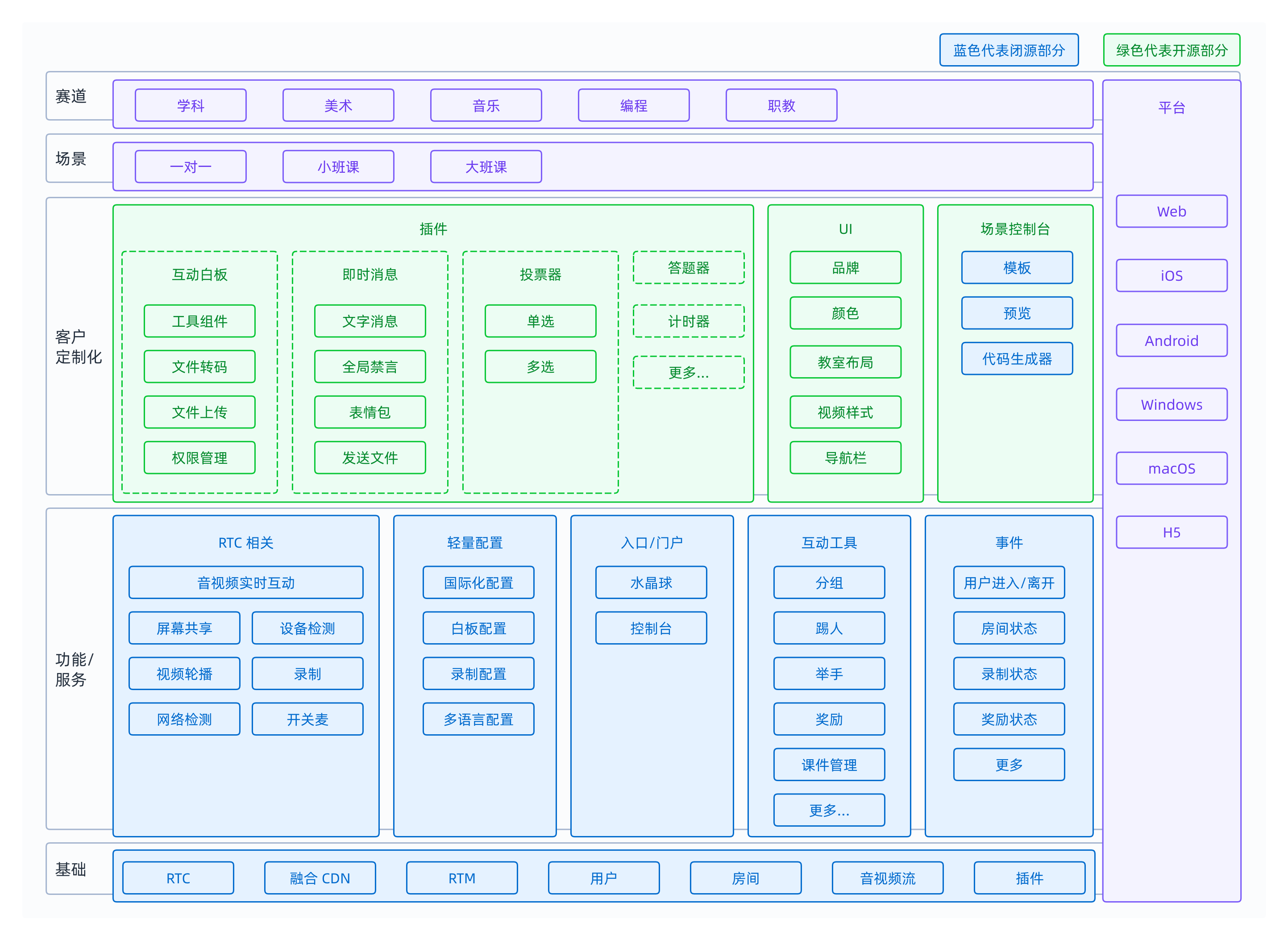
Task: Click the 文件上传 box
Action: click(199, 412)
